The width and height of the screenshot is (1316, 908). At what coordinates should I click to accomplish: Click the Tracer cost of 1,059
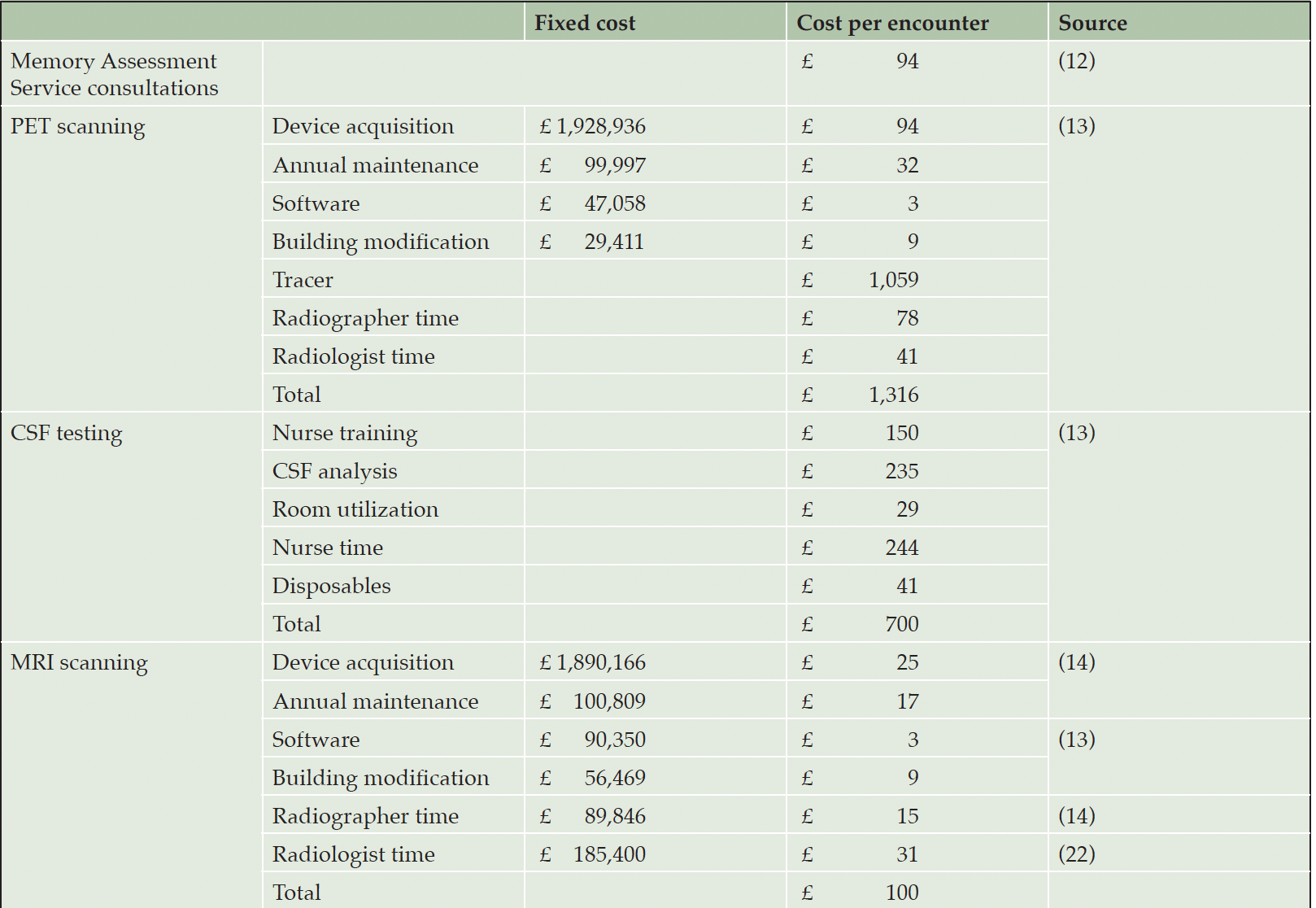point(893,280)
